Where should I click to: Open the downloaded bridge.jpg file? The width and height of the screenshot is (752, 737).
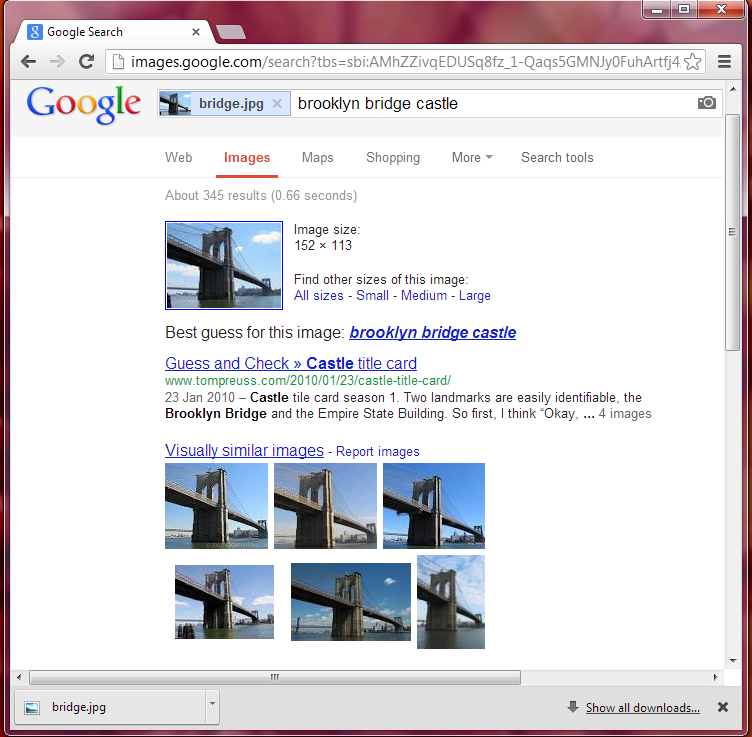[110, 707]
